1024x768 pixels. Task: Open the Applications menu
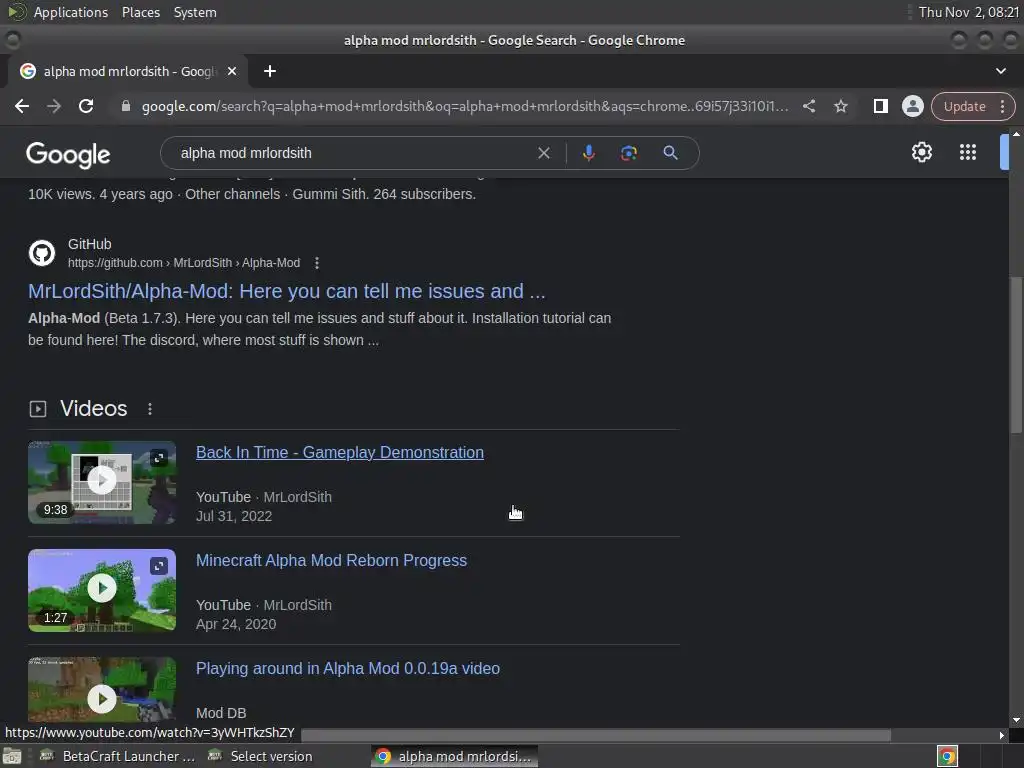(71, 12)
